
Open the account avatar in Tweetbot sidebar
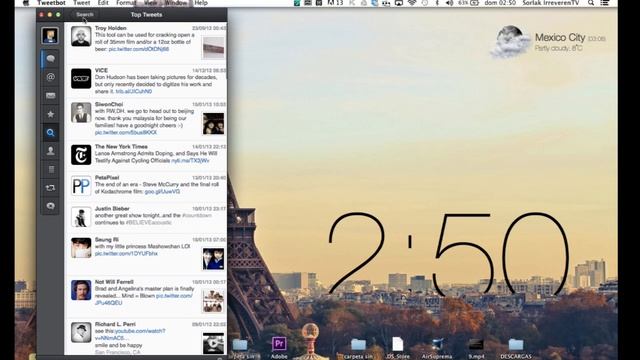tap(50, 36)
